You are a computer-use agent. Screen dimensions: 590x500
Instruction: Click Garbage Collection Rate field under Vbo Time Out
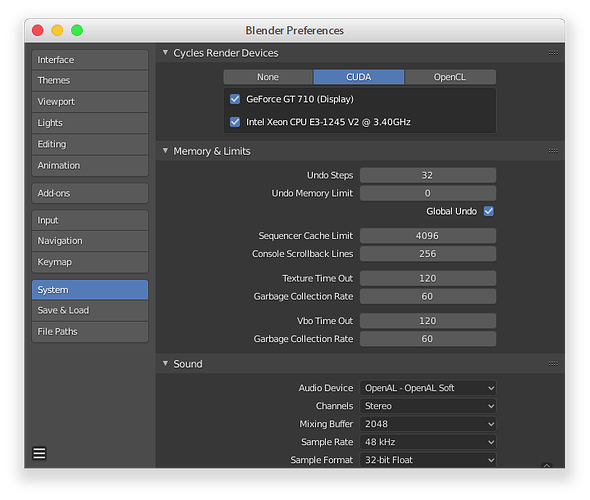point(428,339)
